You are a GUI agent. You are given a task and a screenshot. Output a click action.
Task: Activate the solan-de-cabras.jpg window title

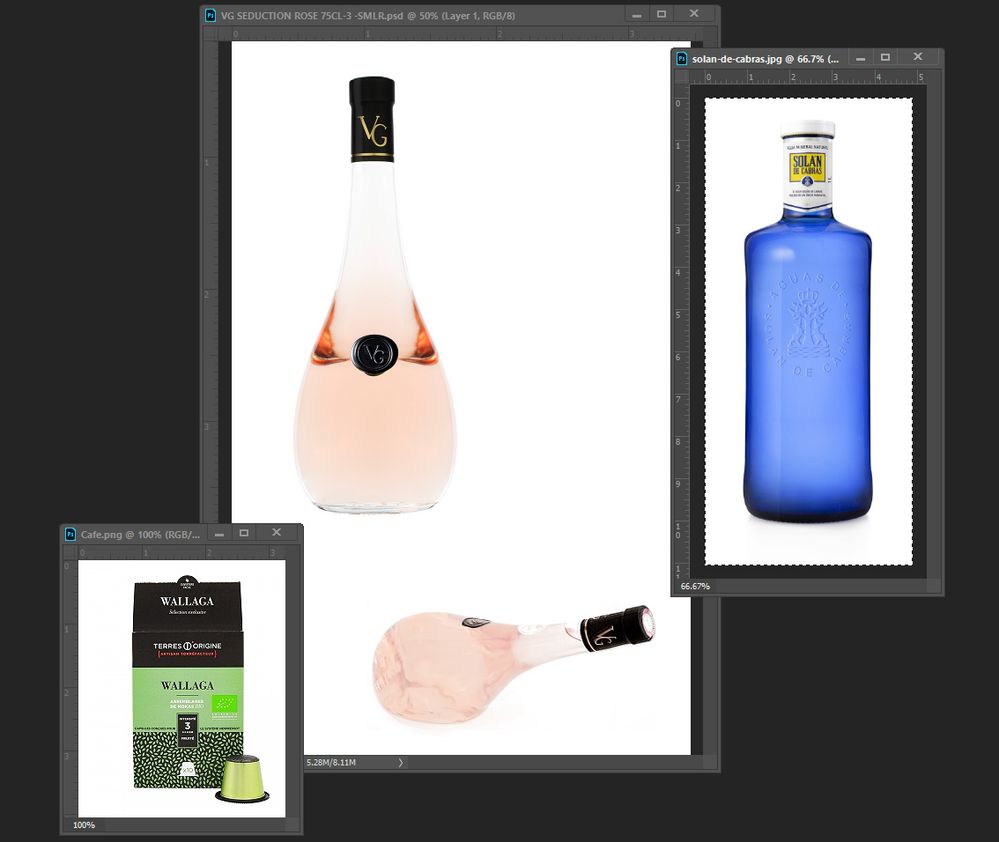[x=760, y=58]
